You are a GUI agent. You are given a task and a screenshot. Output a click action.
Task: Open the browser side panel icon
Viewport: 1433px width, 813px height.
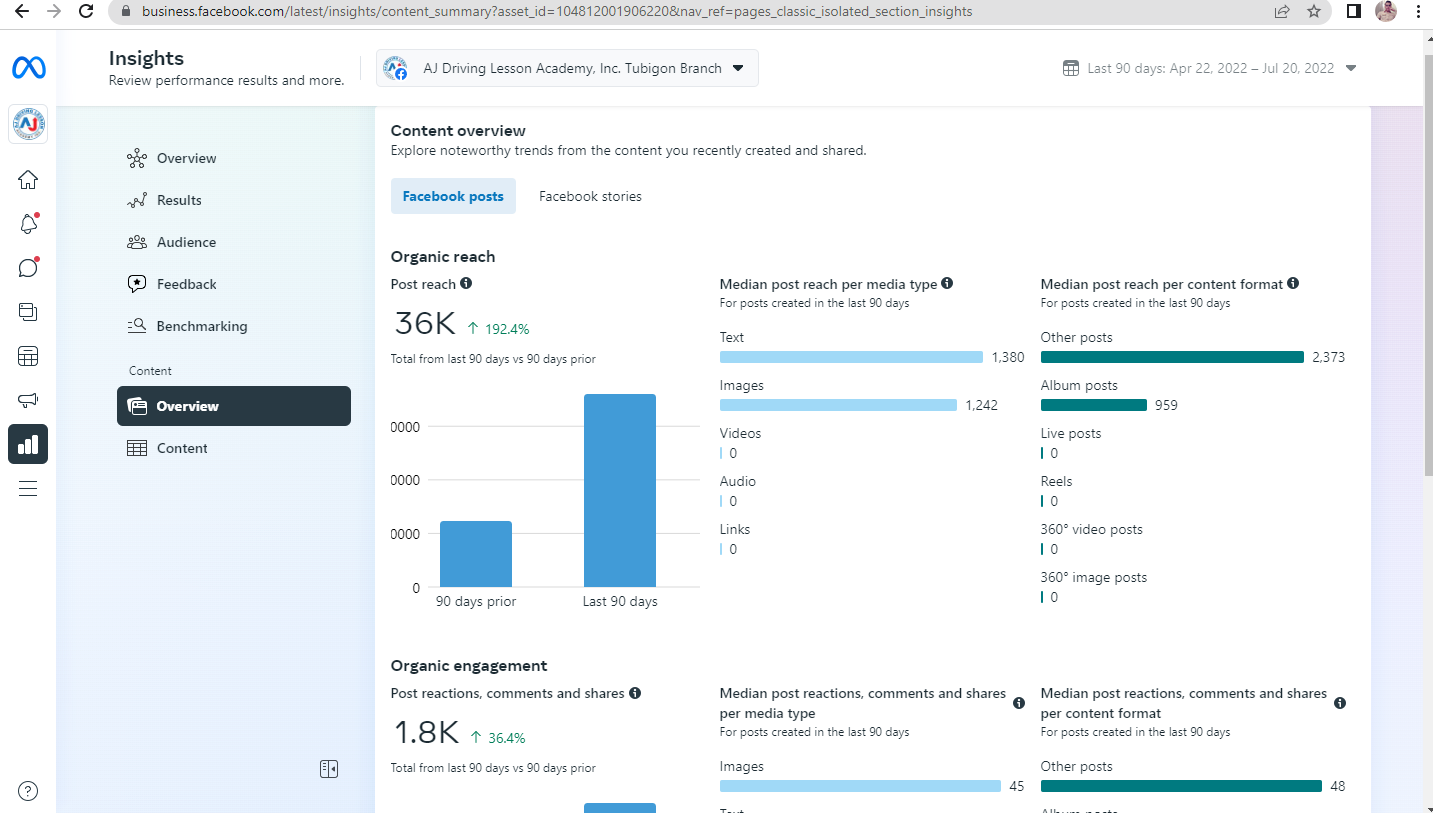click(x=1353, y=12)
